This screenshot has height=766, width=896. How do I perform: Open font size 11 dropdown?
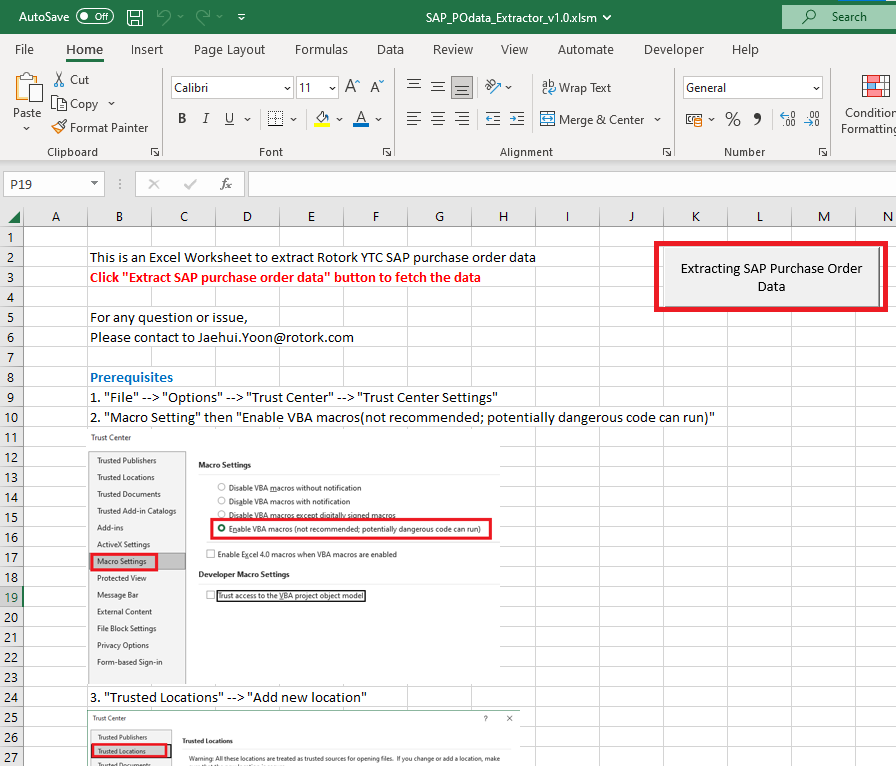pos(332,88)
